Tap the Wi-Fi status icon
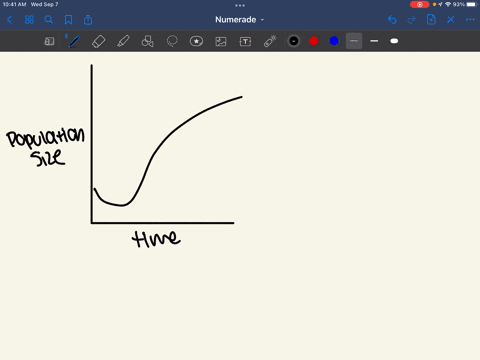This screenshot has width=480, height=360. point(448,4)
